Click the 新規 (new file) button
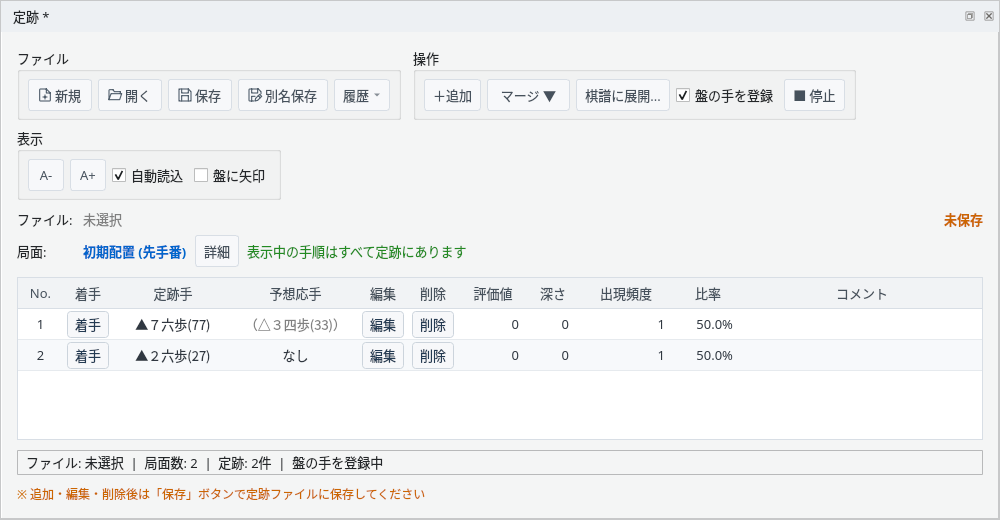Image resolution: width=1000 pixels, height=520 pixels. click(60, 95)
